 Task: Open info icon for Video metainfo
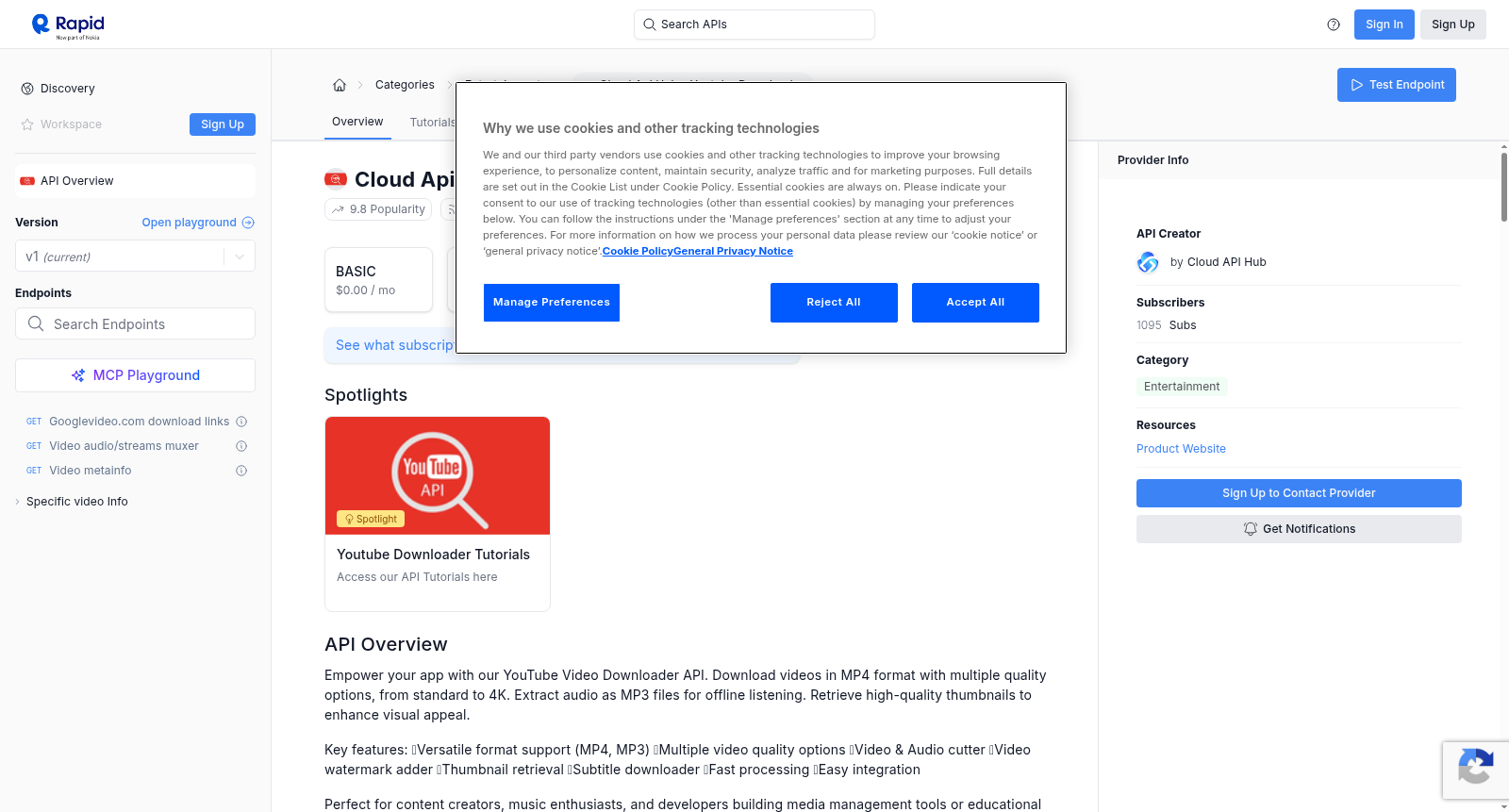pos(241,471)
